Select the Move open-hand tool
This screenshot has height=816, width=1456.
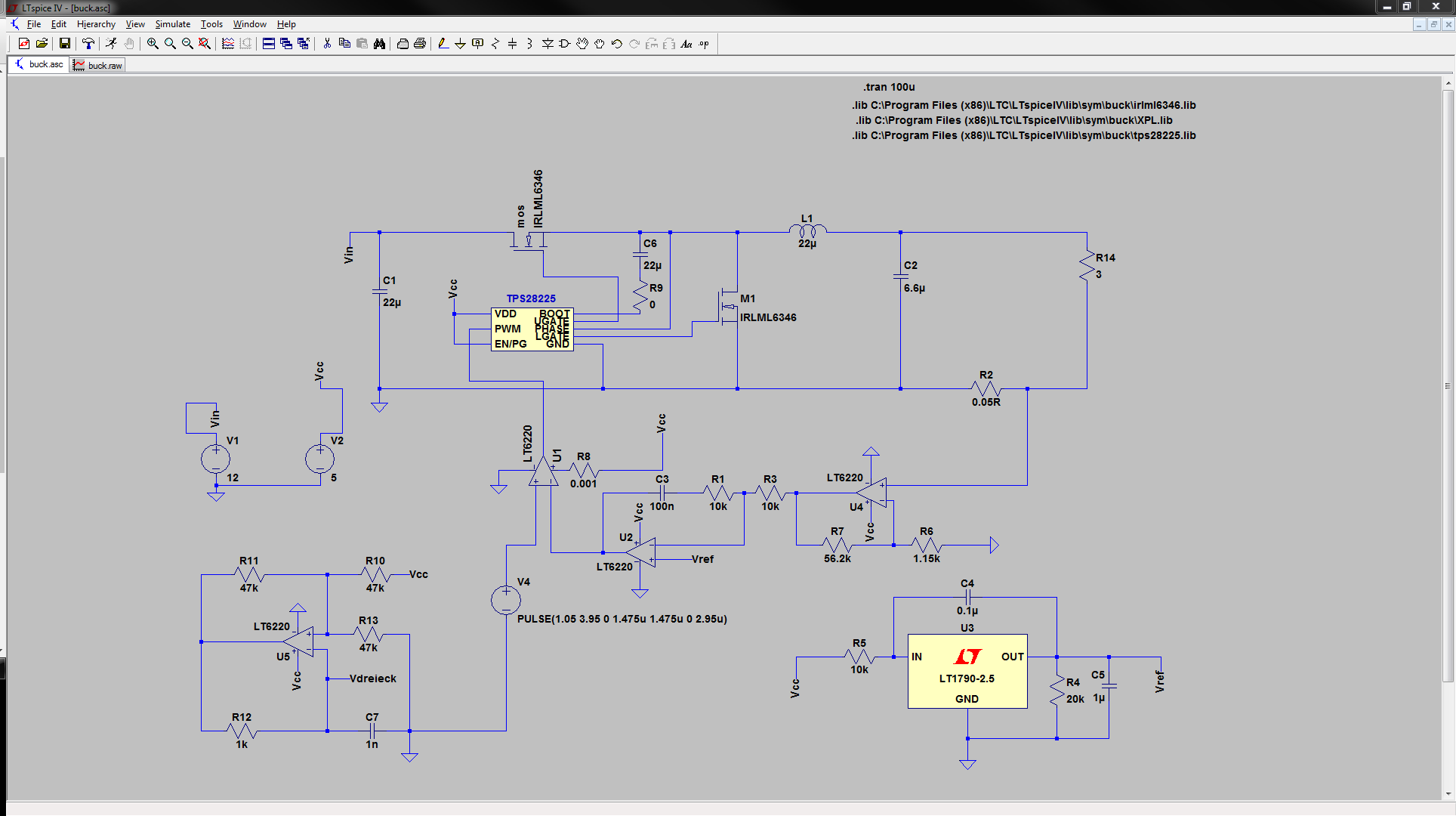click(x=582, y=44)
